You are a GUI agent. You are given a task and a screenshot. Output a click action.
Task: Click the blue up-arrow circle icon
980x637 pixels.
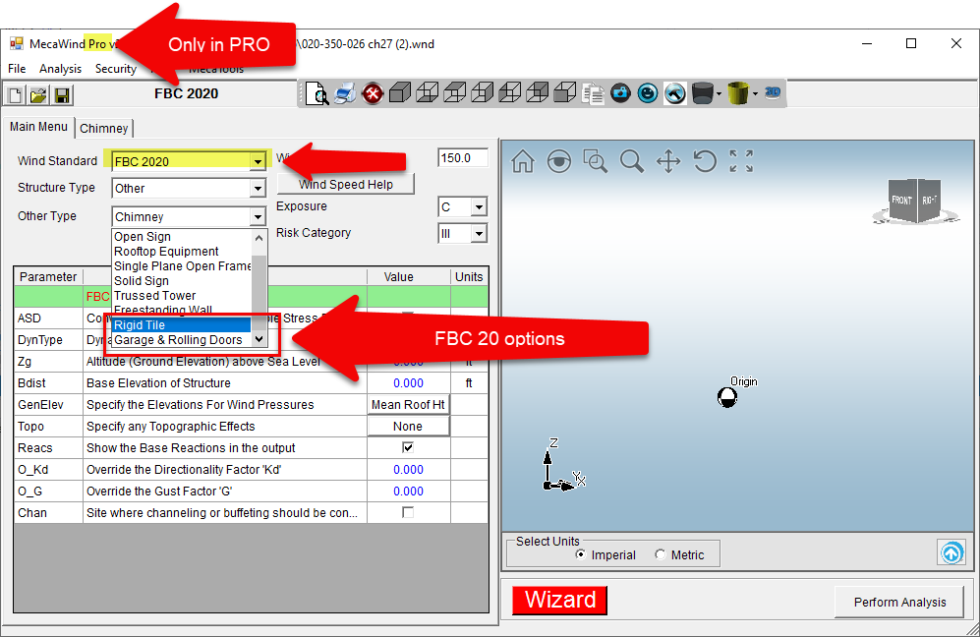pos(951,553)
